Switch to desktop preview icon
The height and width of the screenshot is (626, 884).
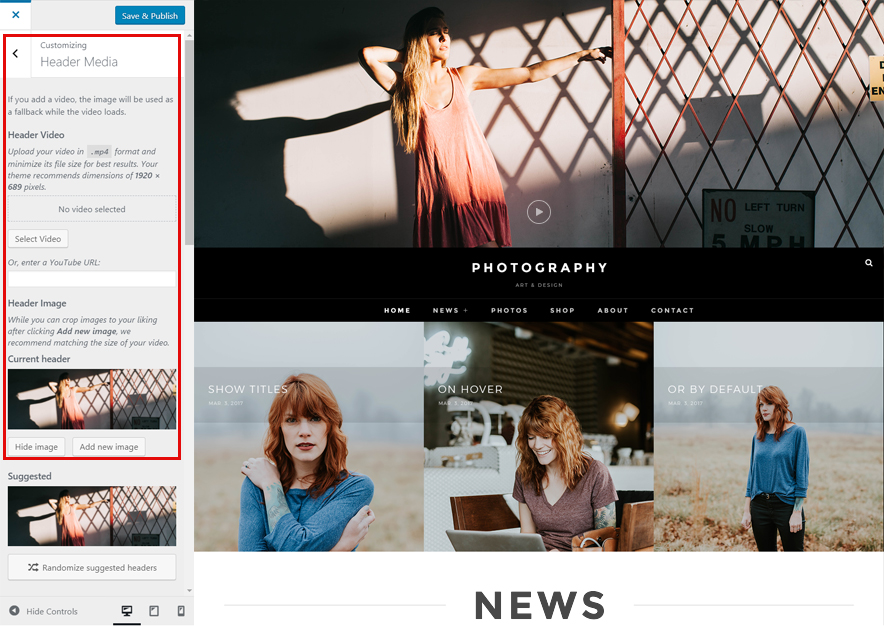(x=127, y=611)
